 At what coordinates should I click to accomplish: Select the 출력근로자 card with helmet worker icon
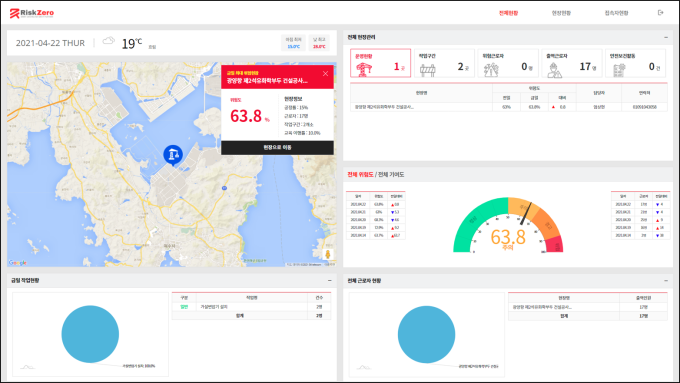pos(572,63)
